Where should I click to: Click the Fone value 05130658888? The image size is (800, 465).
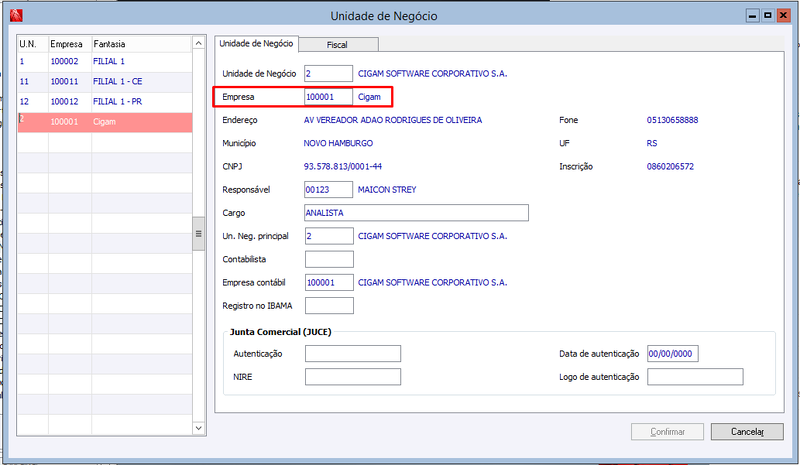click(672, 120)
